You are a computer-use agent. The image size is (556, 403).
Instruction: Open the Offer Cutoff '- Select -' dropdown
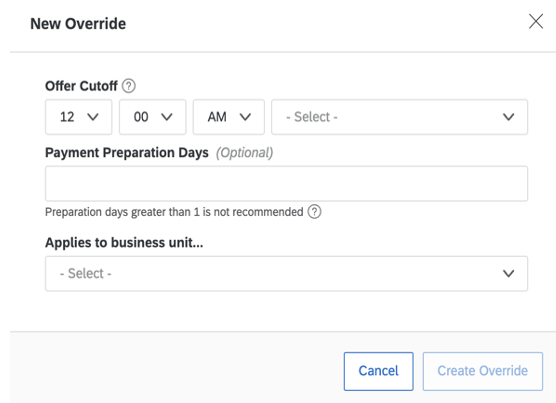click(400, 117)
